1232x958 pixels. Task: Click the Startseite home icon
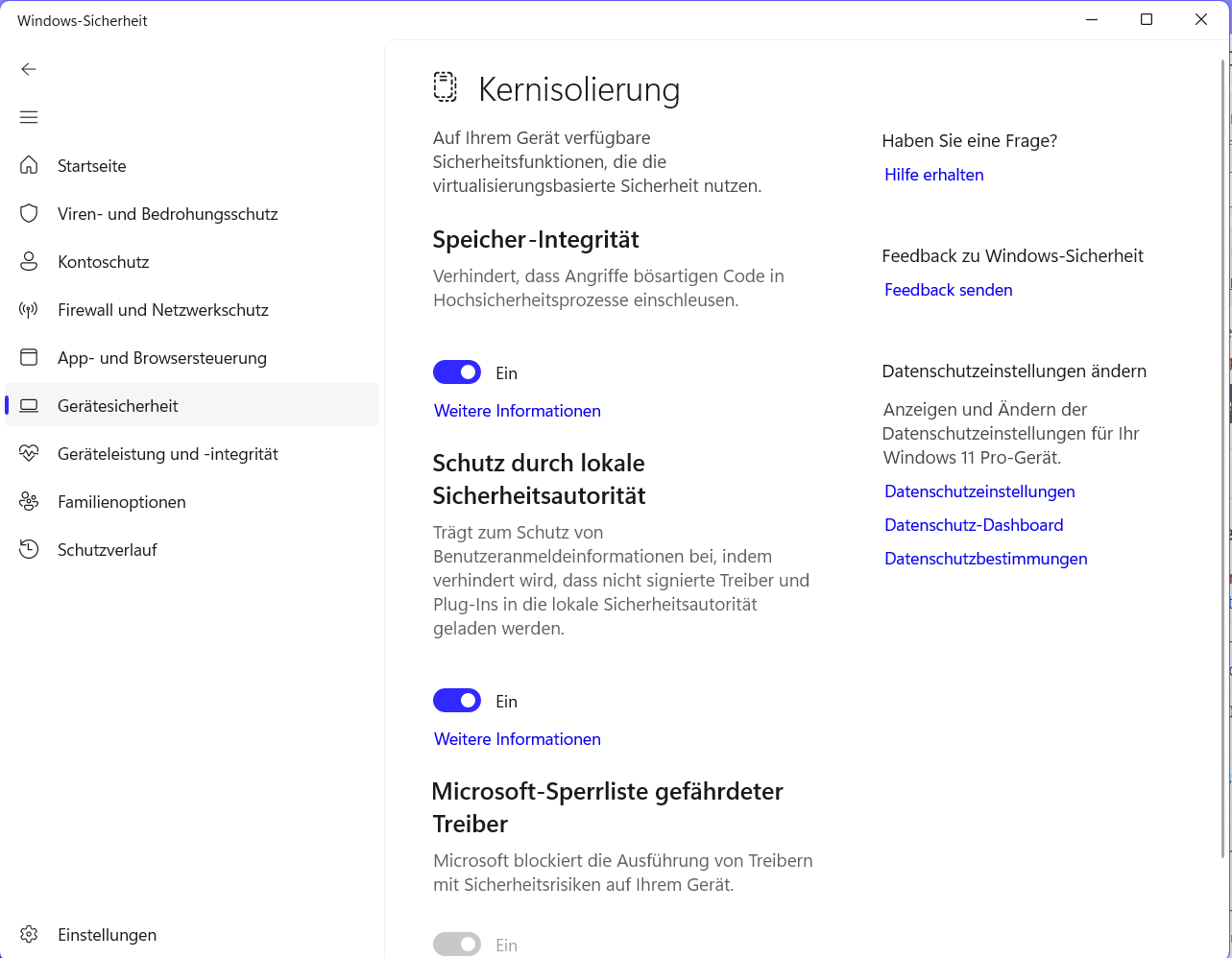pyautogui.click(x=29, y=165)
